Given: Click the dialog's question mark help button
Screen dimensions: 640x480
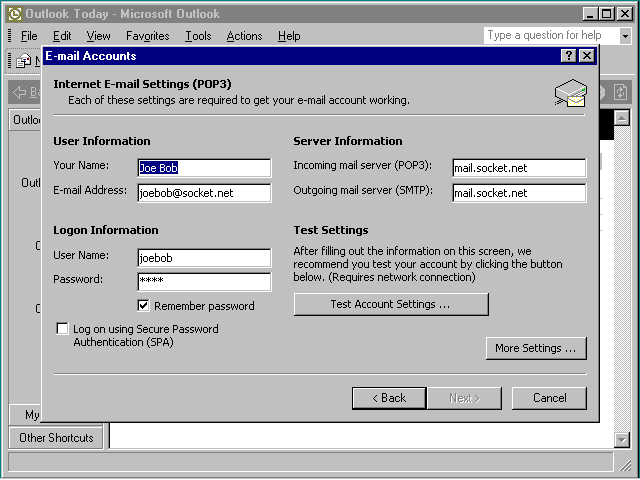Looking at the screenshot, I should 569,56.
